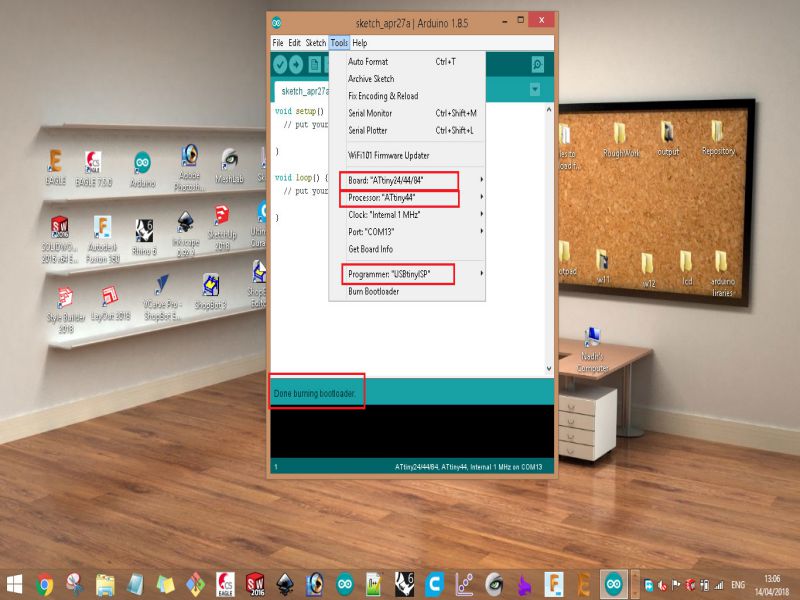800x600 pixels.
Task: Select the Autodesk Fusion 360 desktop shortcut
Action: point(103,239)
